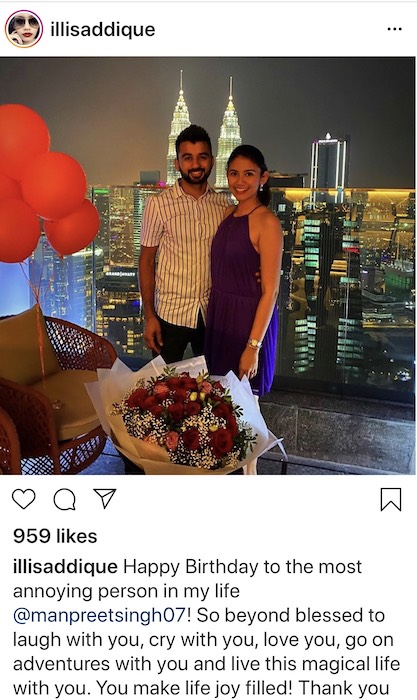The width and height of the screenshot is (417, 700).
Task: Tap the twin towers in the photo
Action: click(204, 132)
